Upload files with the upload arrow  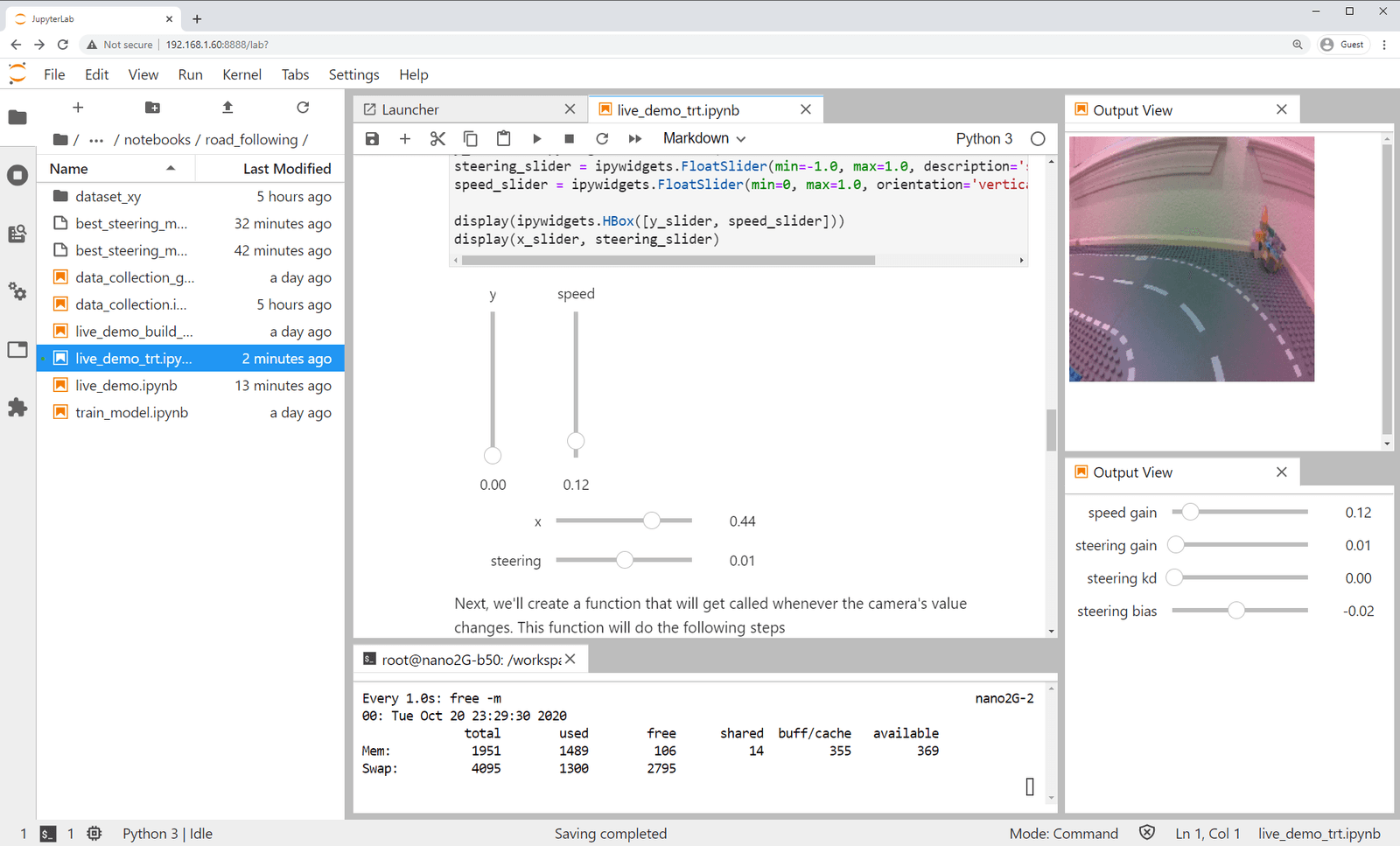[x=227, y=107]
